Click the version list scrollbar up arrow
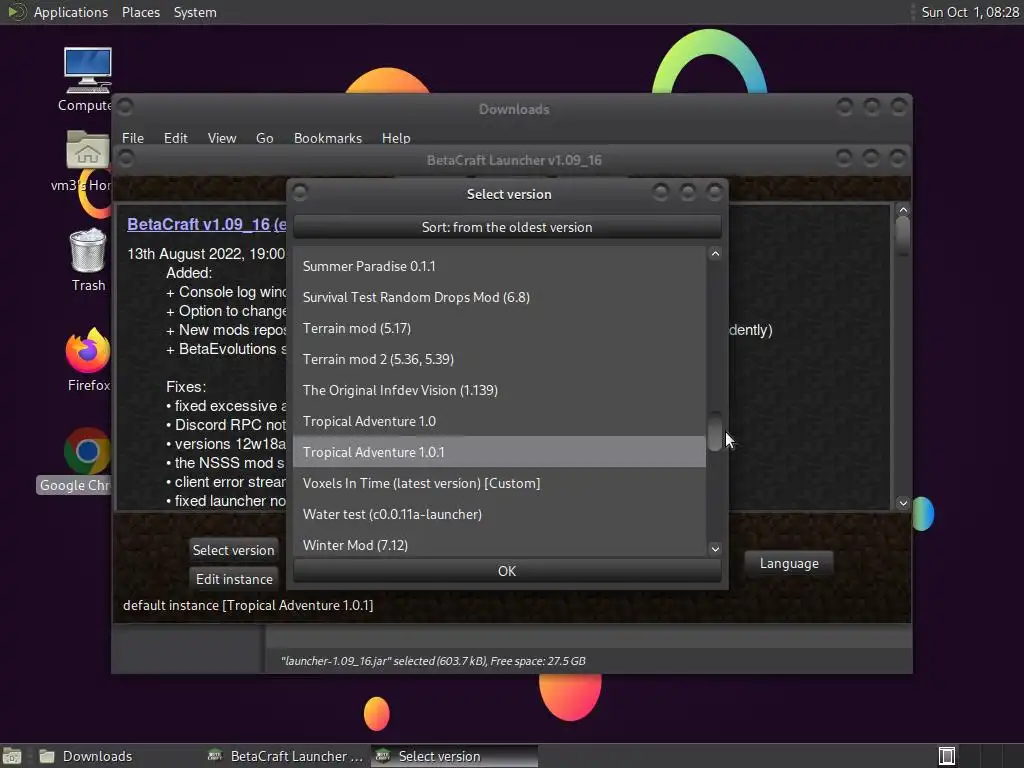1024x768 pixels. click(715, 254)
